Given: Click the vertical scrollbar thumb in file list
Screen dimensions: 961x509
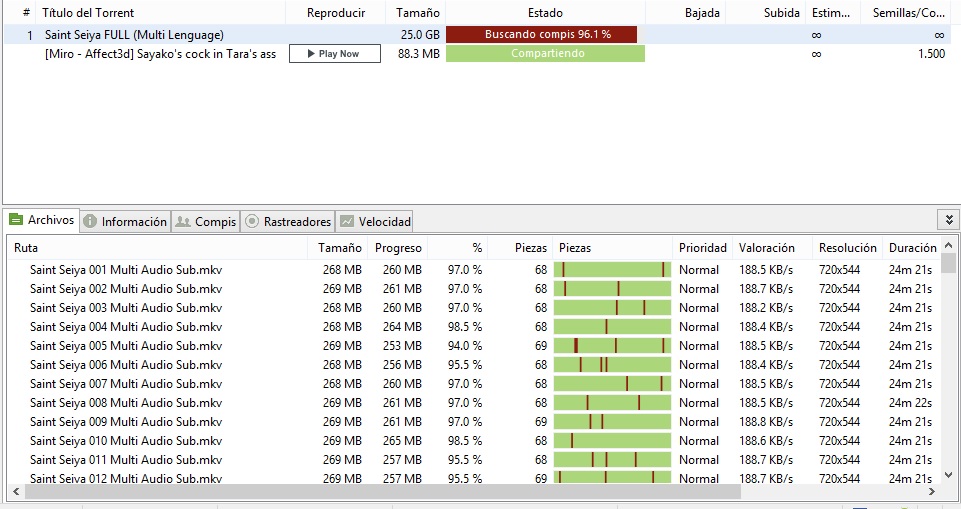Looking at the screenshot, I should [948, 263].
